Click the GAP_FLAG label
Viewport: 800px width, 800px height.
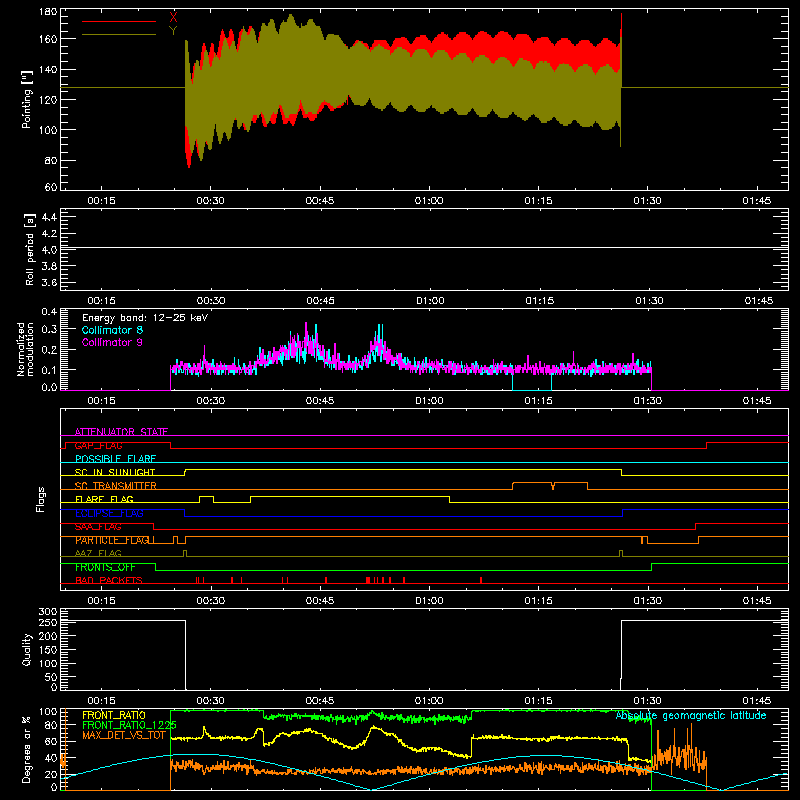point(98,445)
